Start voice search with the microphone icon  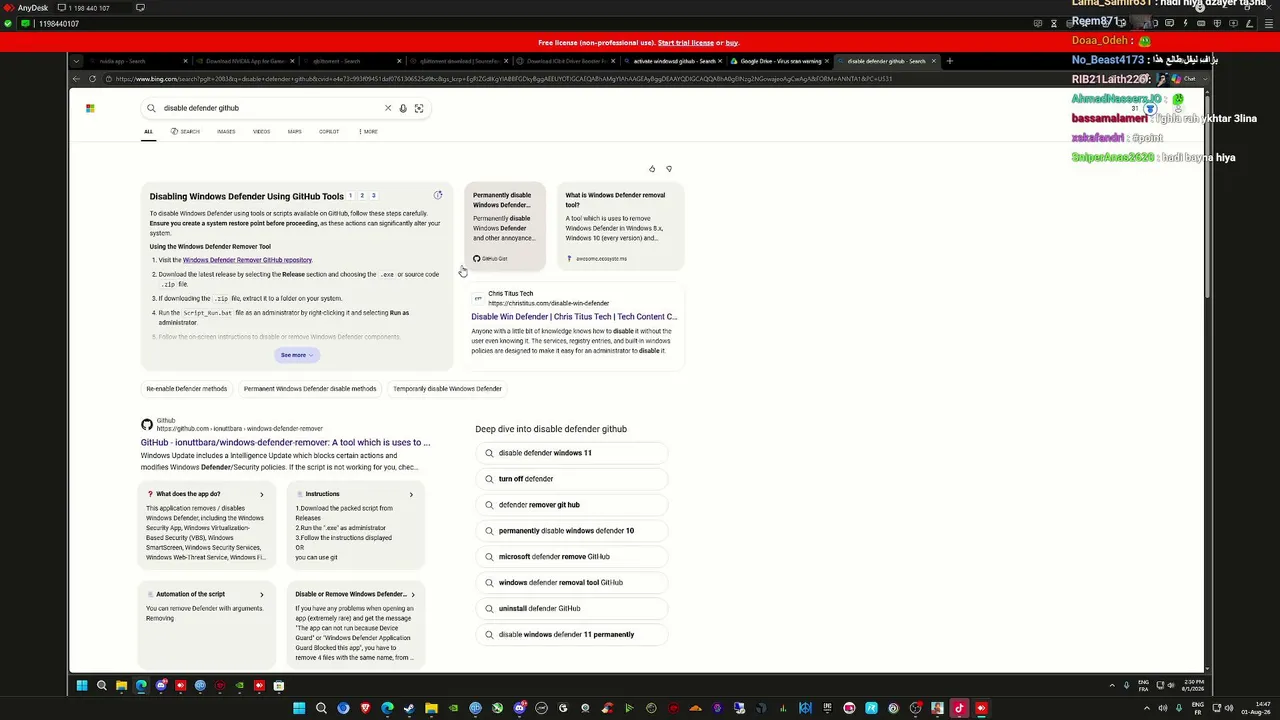[x=403, y=108]
